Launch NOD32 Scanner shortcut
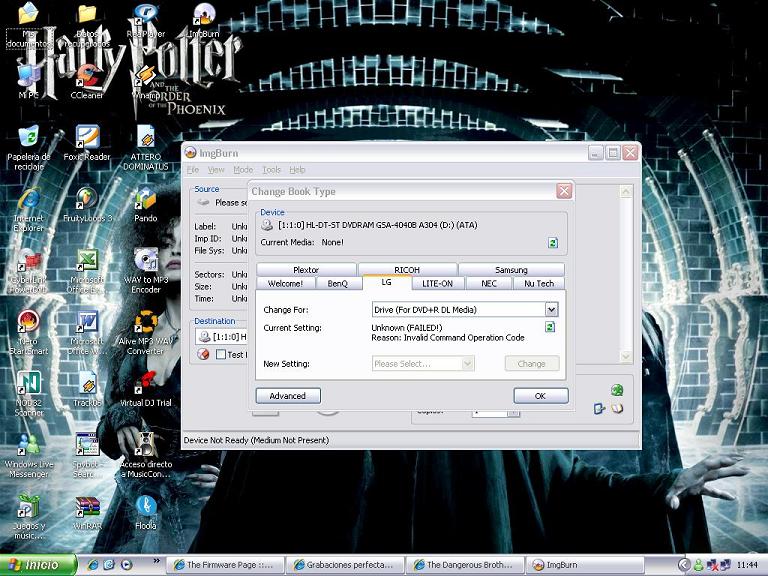 pyautogui.click(x=28, y=395)
